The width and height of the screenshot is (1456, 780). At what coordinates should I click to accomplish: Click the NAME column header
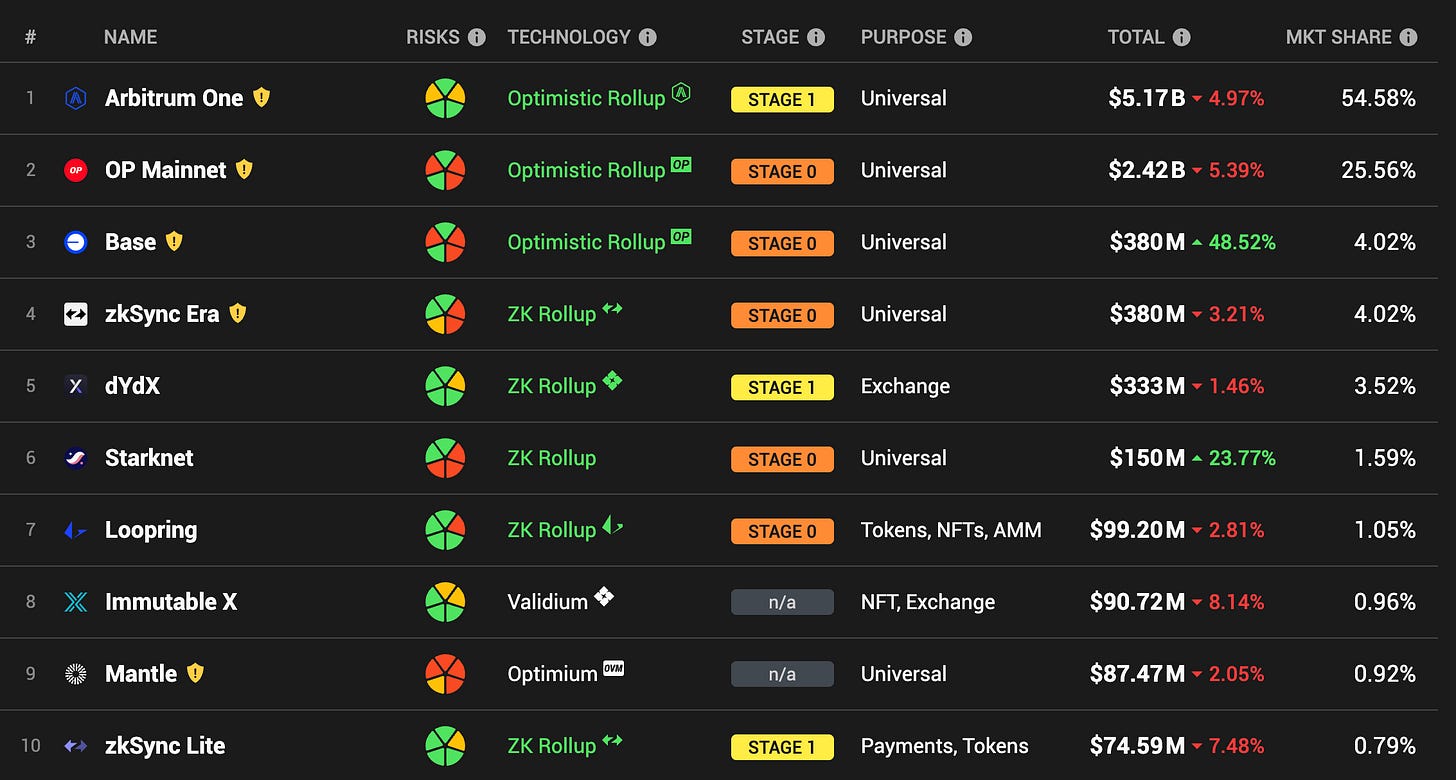pos(130,37)
